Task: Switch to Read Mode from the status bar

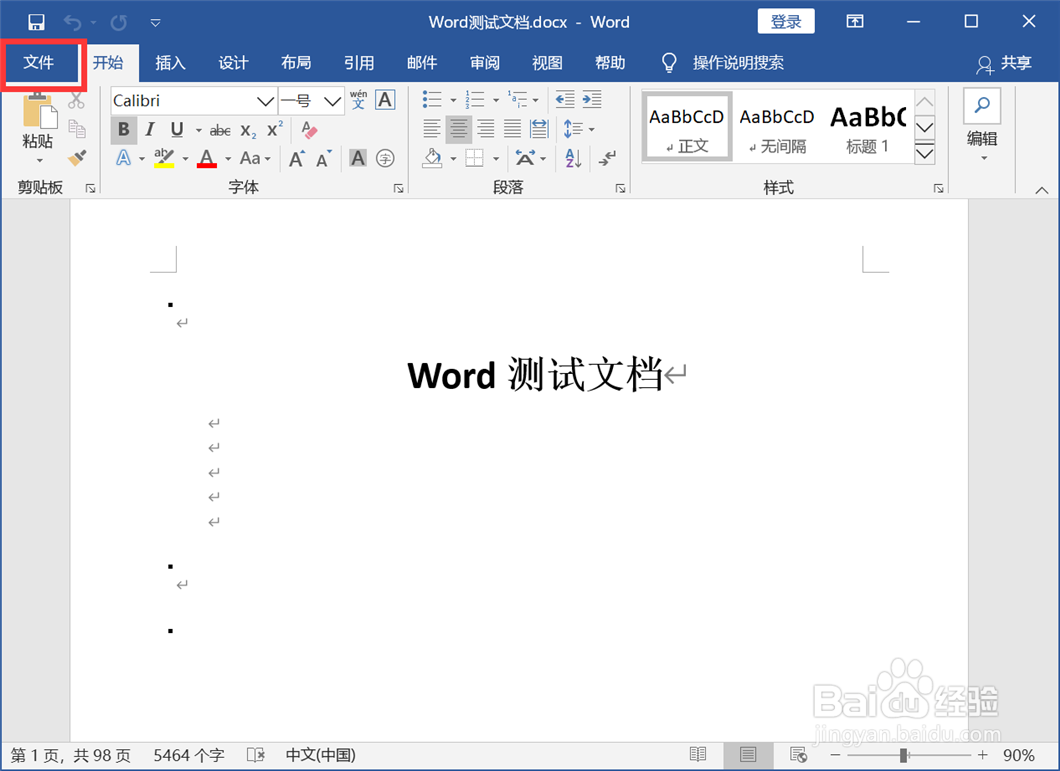Action: click(x=698, y=754)
